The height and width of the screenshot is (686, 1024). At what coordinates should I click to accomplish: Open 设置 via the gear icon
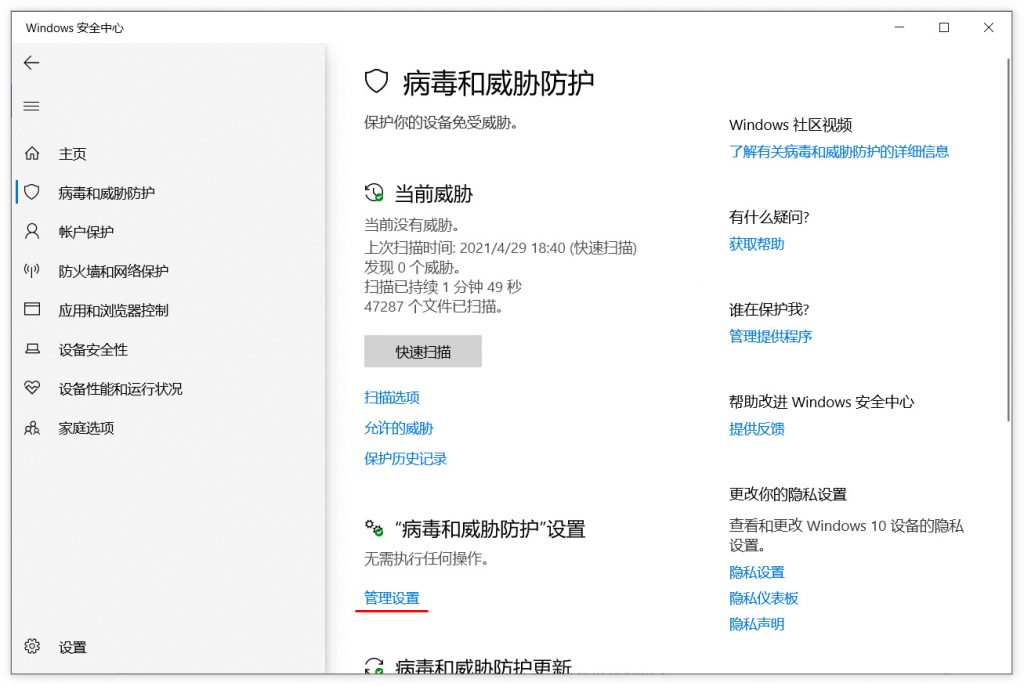(x=32, y=647)
